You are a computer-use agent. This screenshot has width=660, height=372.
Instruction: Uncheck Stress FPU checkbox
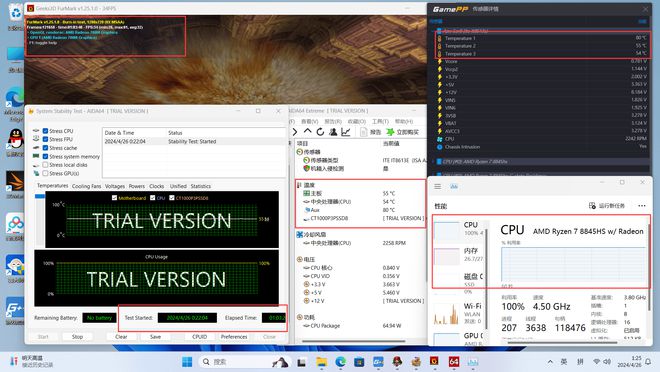click(x=45, y=139)
